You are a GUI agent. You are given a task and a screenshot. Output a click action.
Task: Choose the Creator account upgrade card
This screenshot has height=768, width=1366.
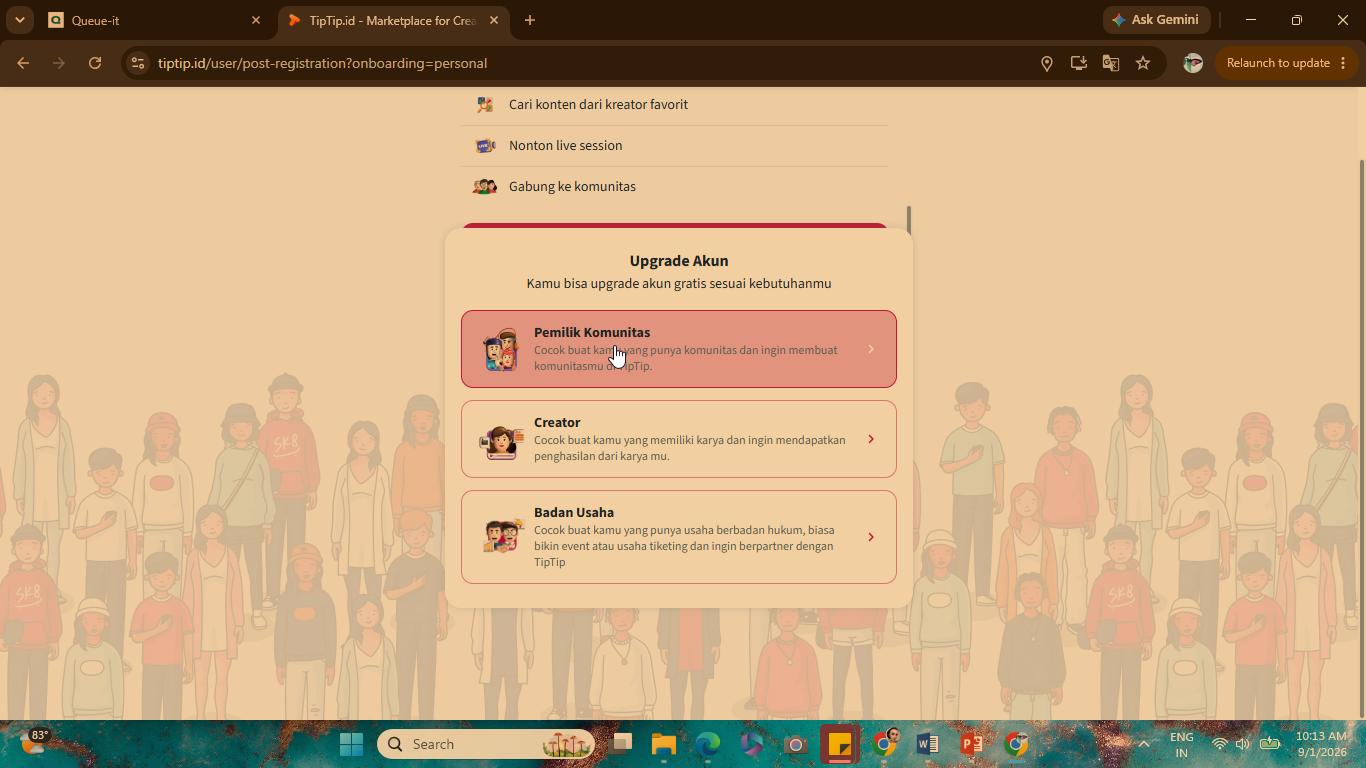[678, 439]
